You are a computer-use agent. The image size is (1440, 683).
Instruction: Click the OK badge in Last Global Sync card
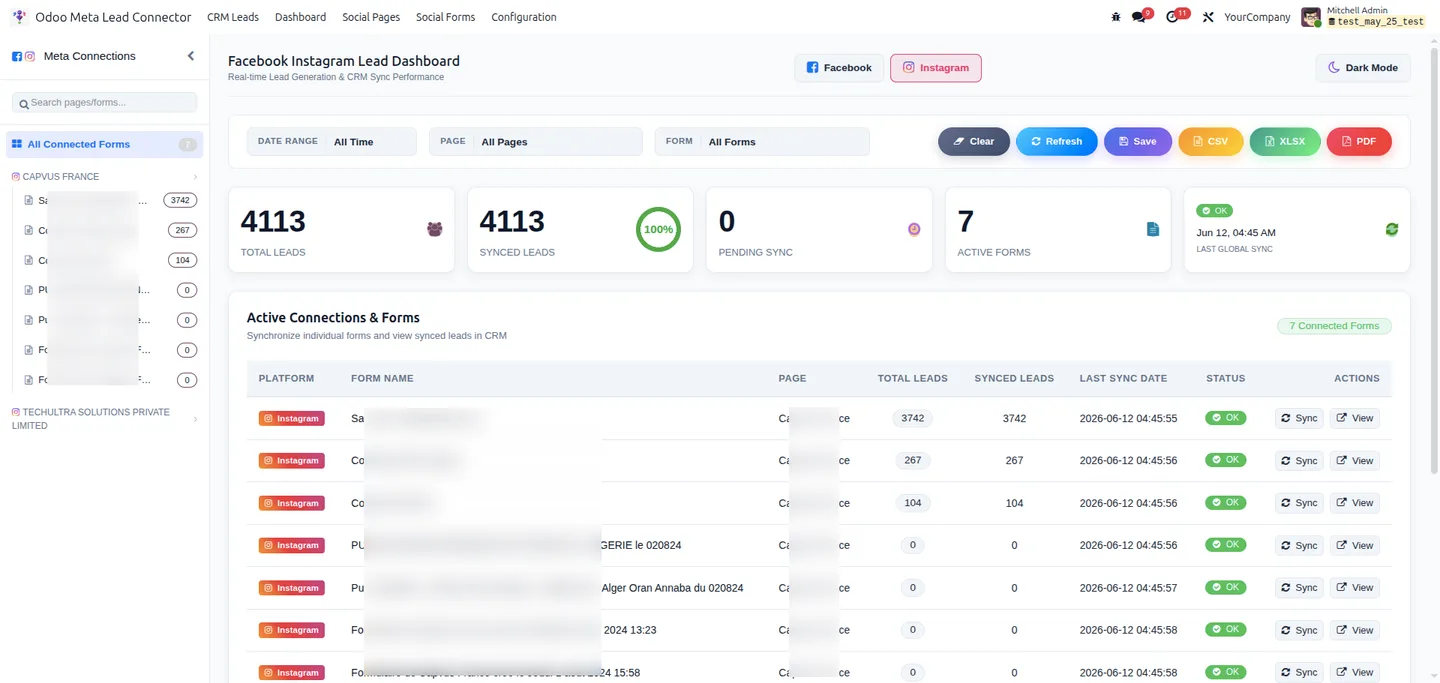point(1214,211)
